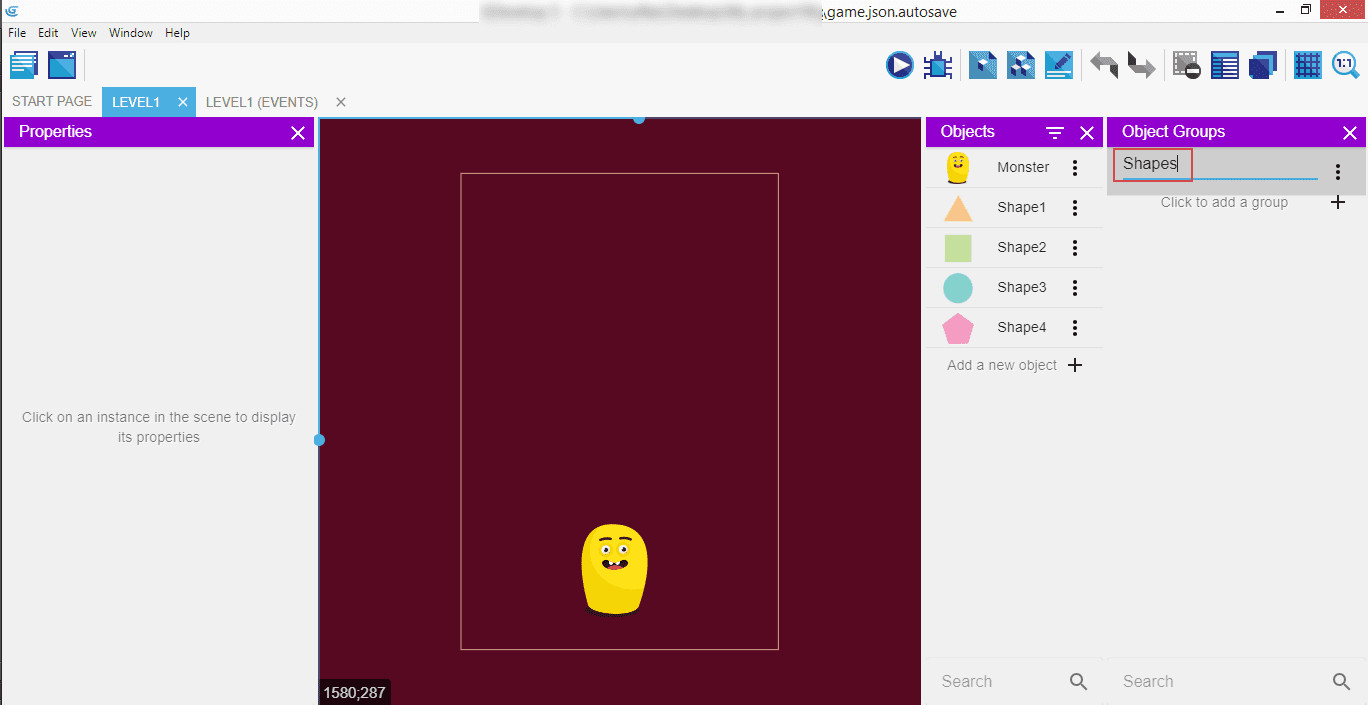Toggle the scene grid icon
Screen dimensions: 1368x705
coord(1307,66)
